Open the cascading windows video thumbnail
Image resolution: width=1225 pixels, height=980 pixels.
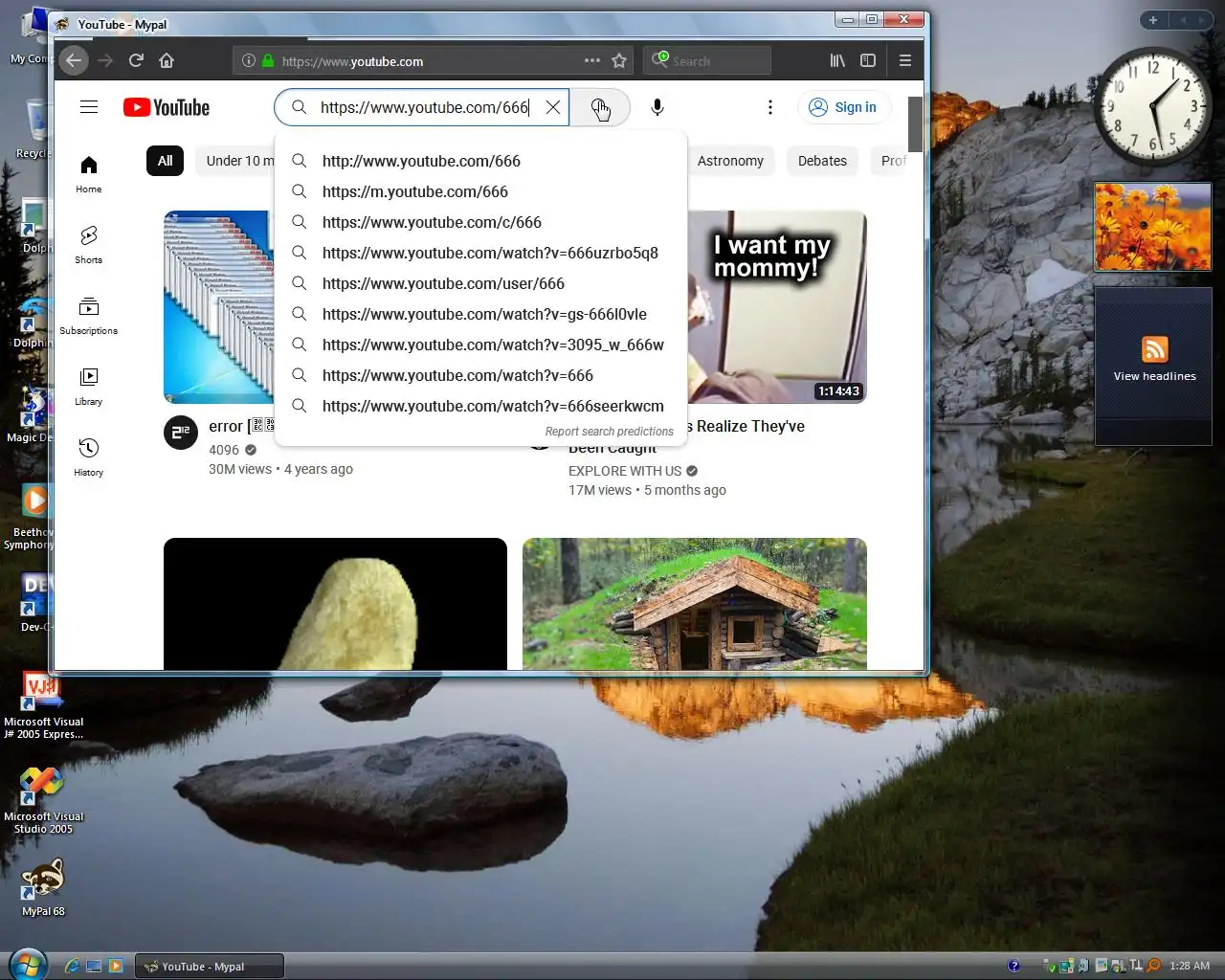coord(218,307)
